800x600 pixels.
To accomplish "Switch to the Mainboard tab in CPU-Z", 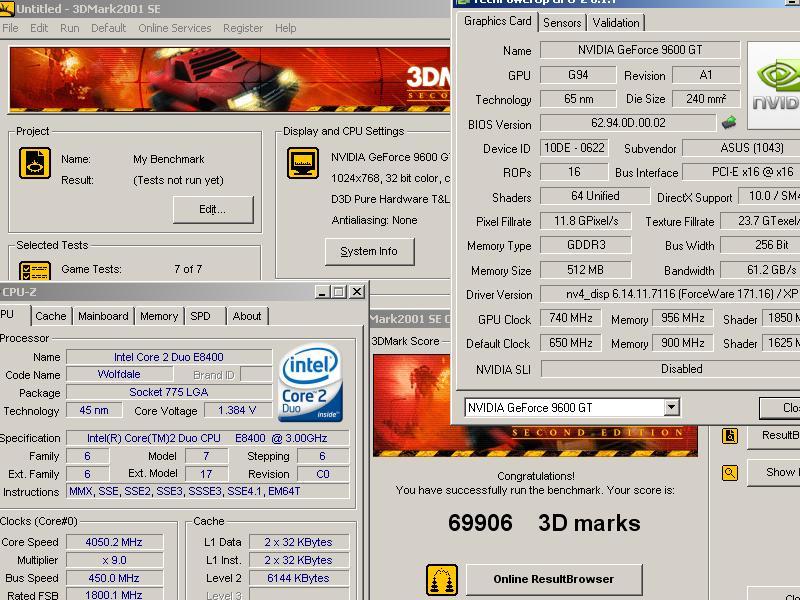I will point(103,316).
